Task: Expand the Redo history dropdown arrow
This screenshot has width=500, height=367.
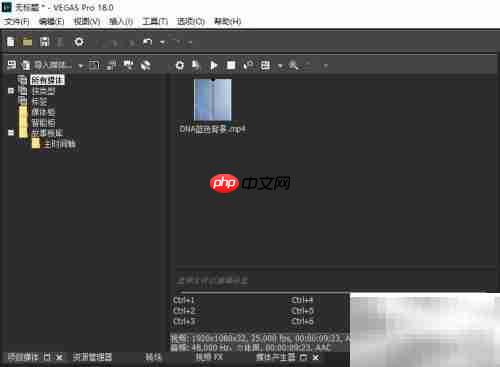Action: [190, 42]
